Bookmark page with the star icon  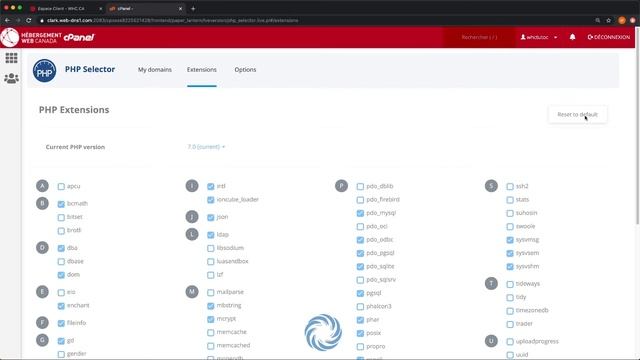608,20
